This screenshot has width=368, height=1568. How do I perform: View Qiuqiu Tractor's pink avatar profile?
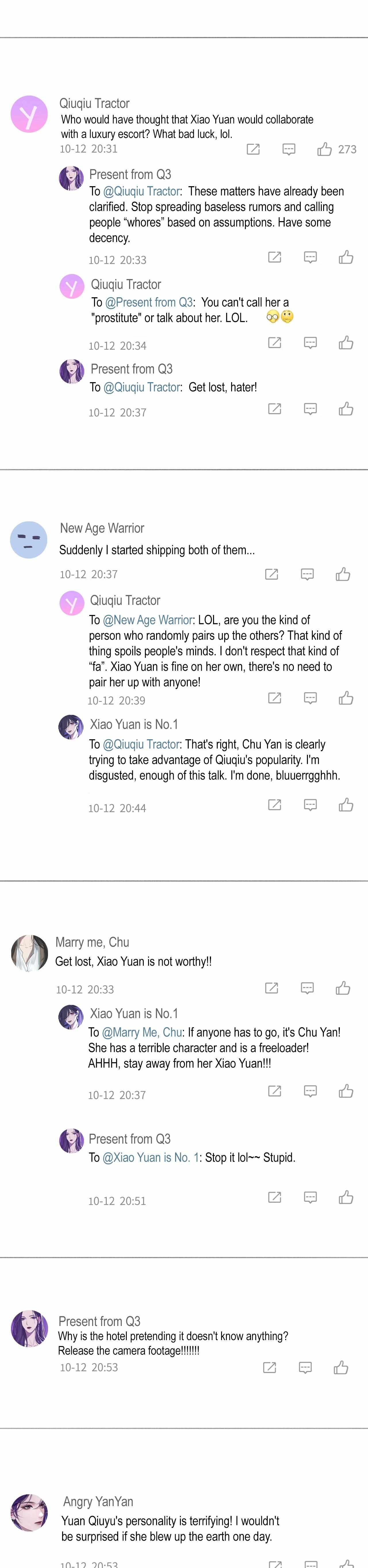click(29, 114)
